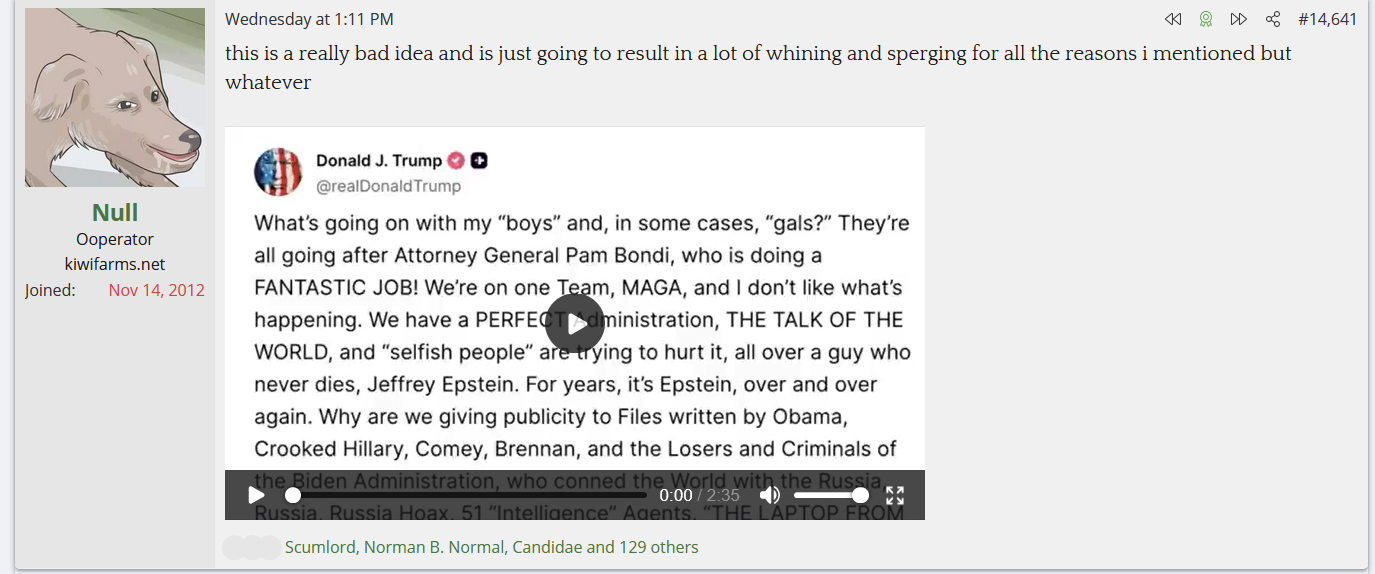Image resolution: width=1375 pixels, height=574 pixels.
Task: Click the video seek progress bar
Action: pyautogui.click(x=470, y=495)
